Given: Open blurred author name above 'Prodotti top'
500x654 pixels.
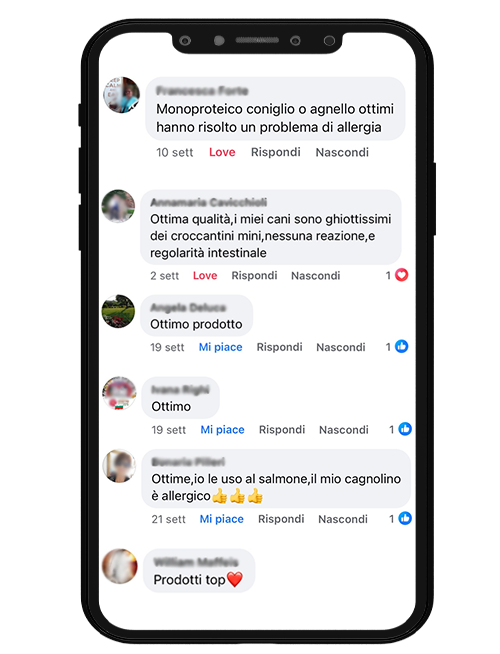Looking at the screenshot, I should [196, 562].
